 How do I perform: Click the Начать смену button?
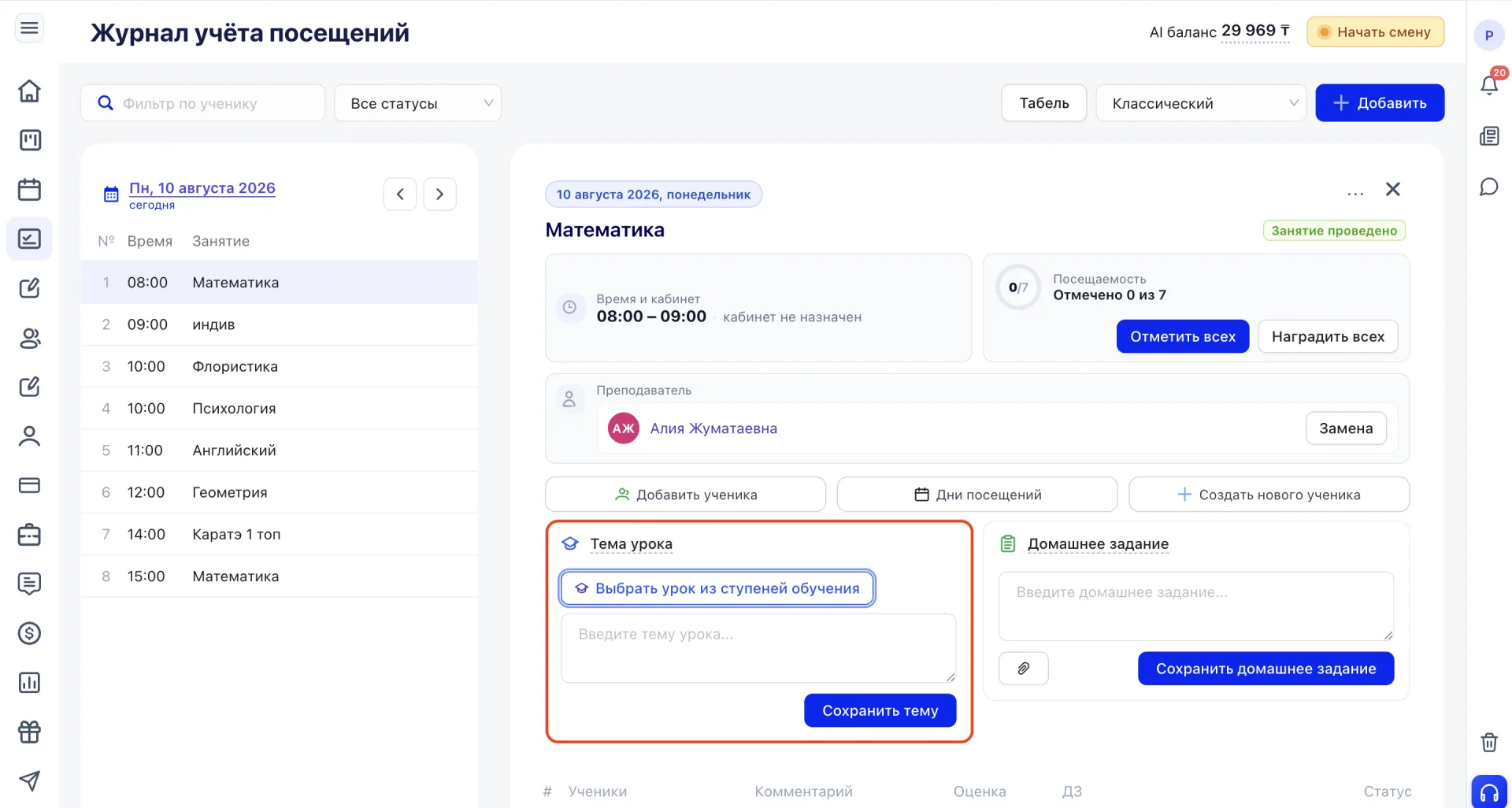point(1375,32)
